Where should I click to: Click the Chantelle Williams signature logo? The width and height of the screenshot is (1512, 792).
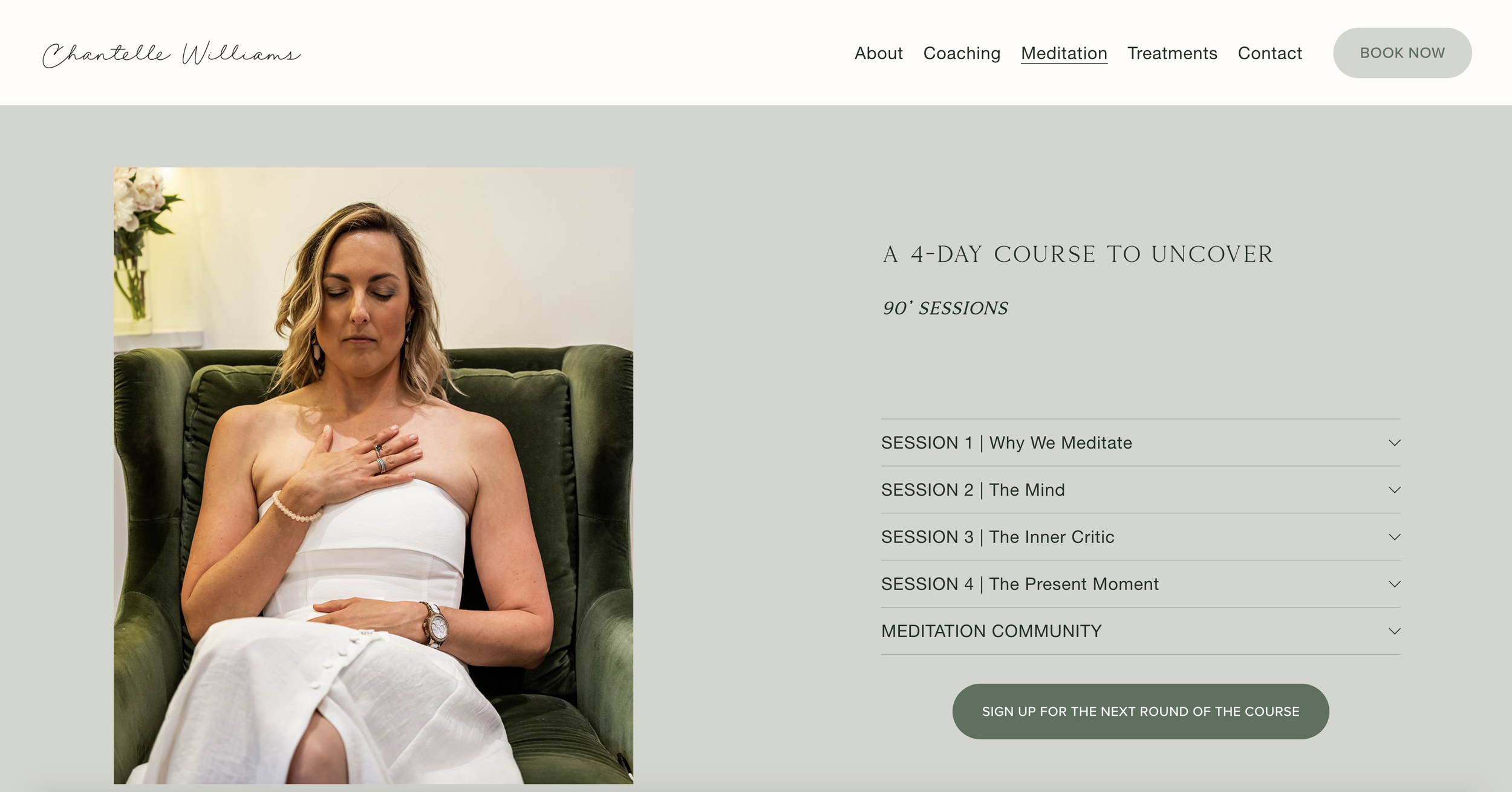[171, 54]
